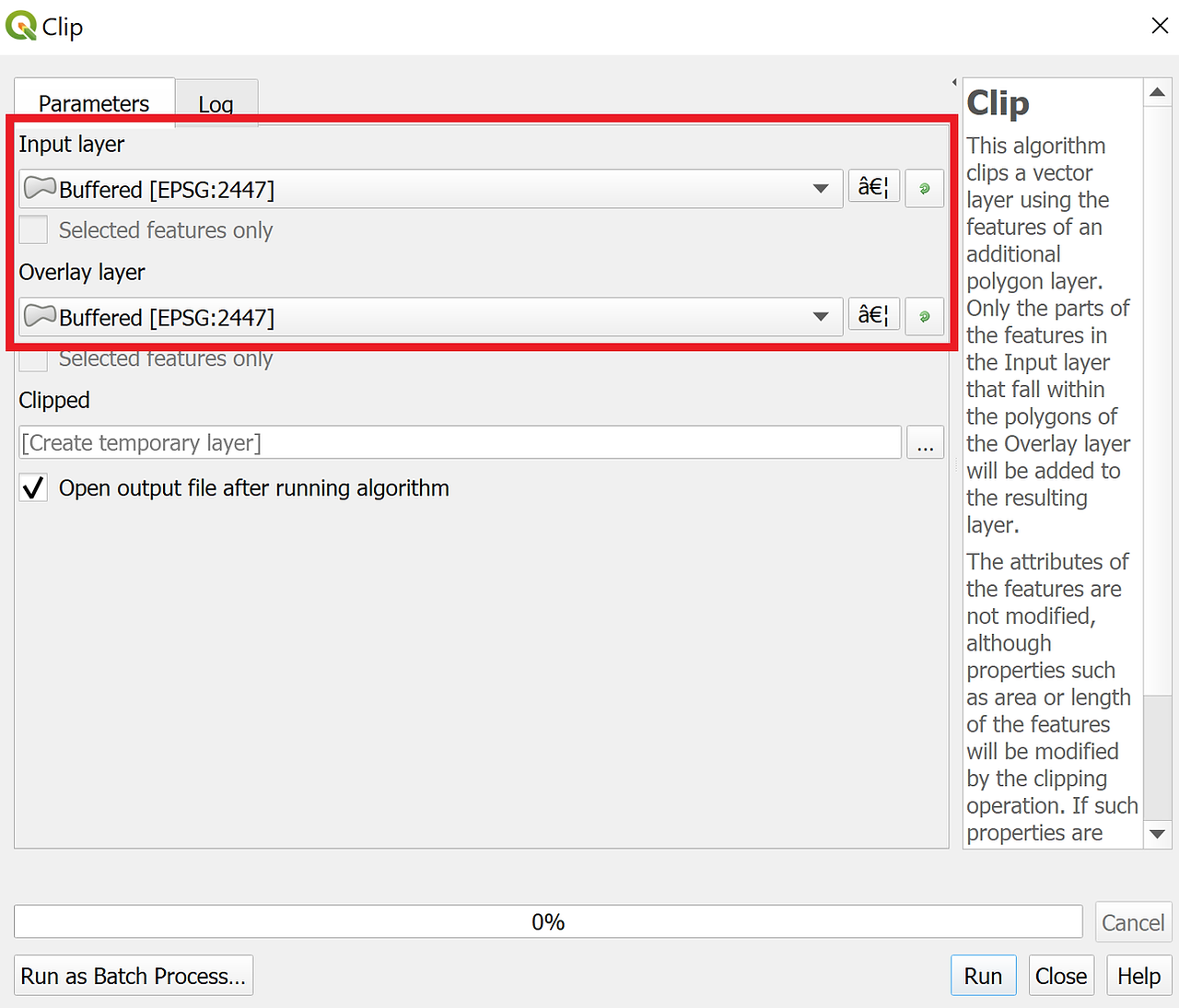Click the help panel scroll-down arrow

[1158, 834]
